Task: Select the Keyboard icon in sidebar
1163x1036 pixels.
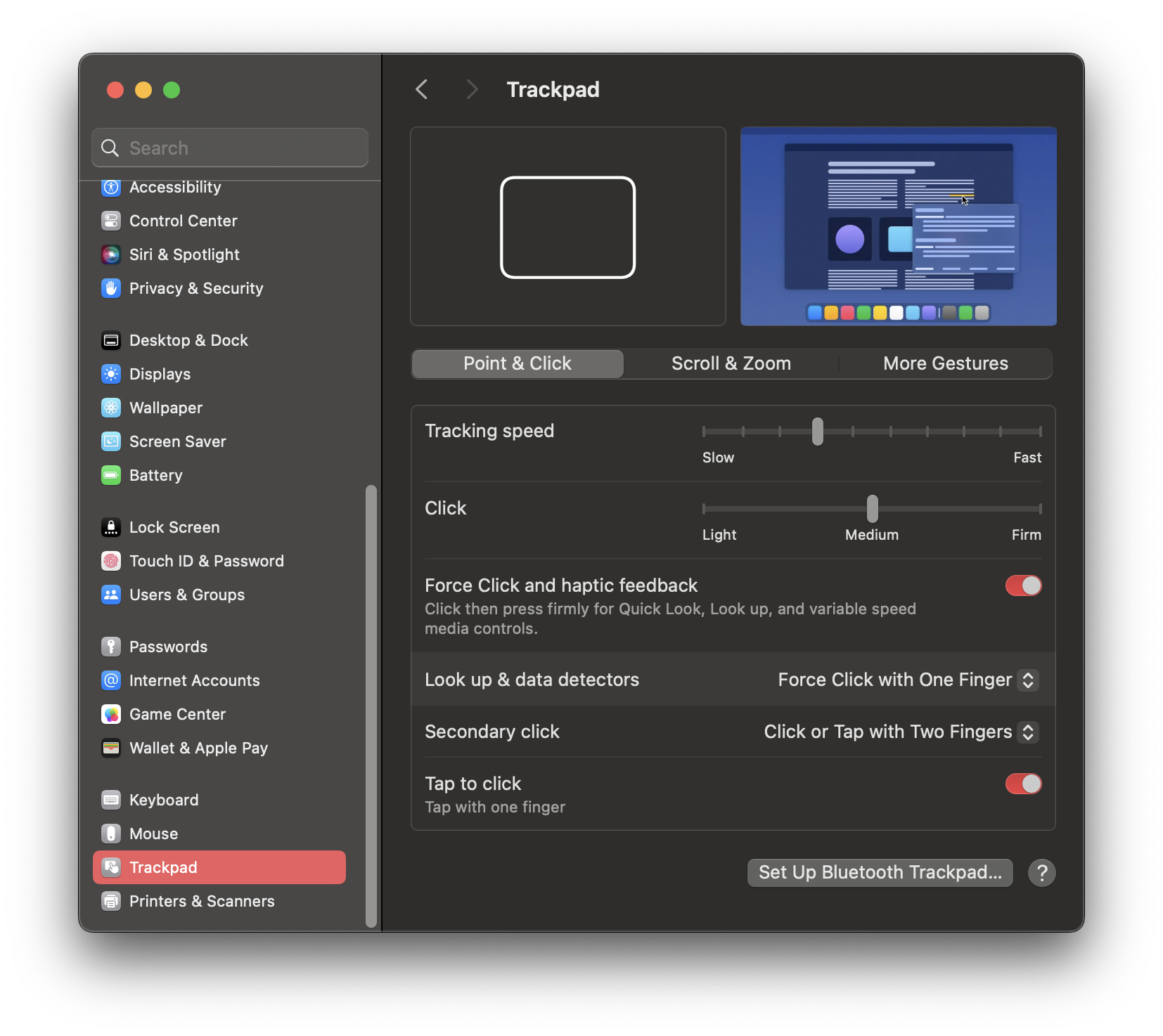Action: tap(111, 800)
